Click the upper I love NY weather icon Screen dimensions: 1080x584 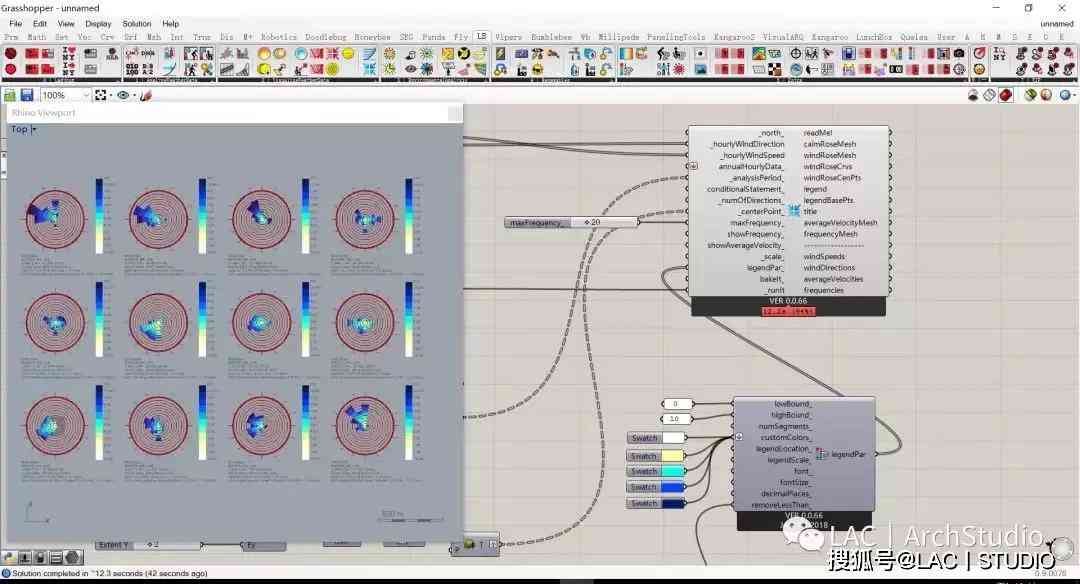tap(69, 54)
